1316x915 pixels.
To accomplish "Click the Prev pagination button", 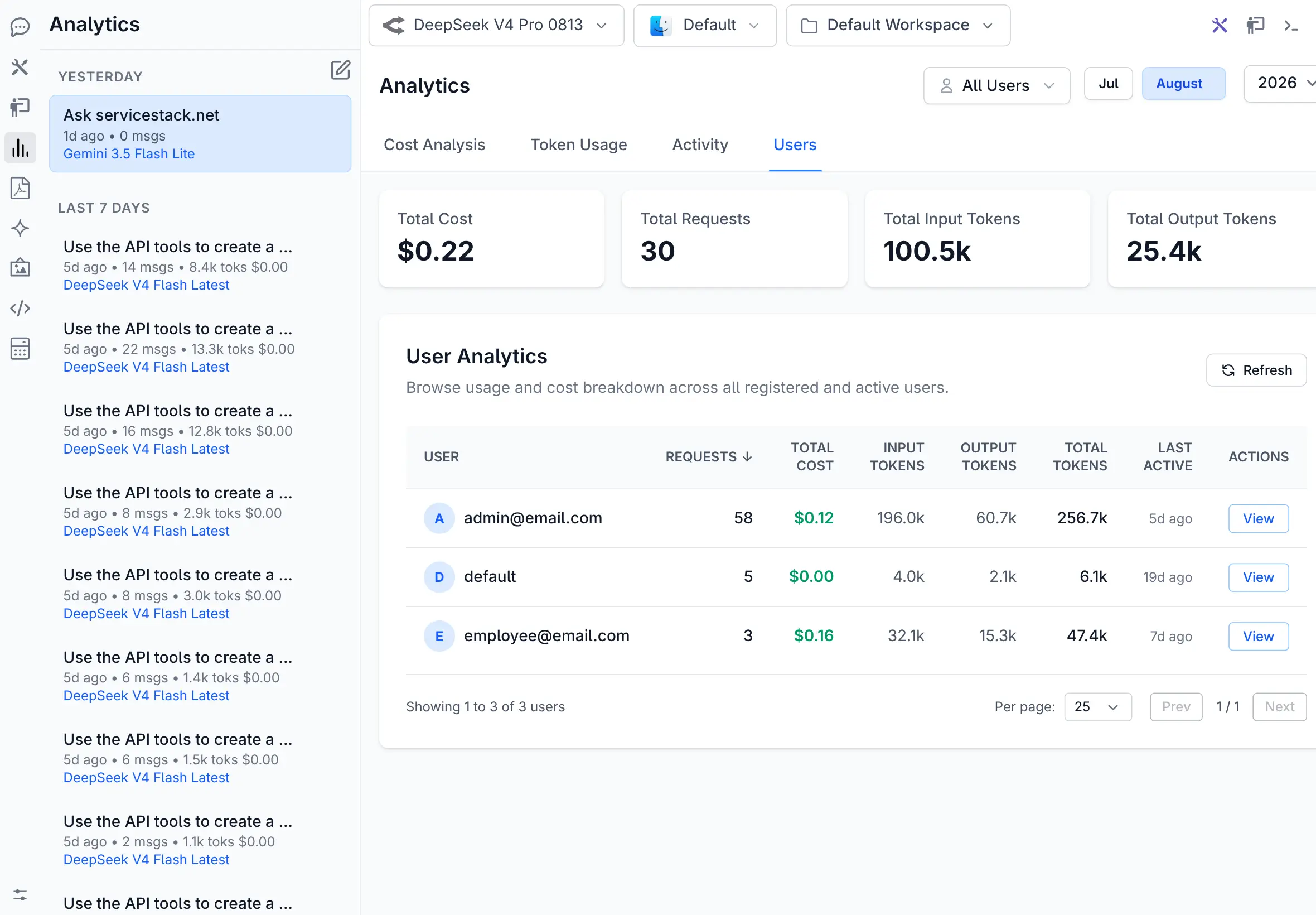I will click(1175, 707).
